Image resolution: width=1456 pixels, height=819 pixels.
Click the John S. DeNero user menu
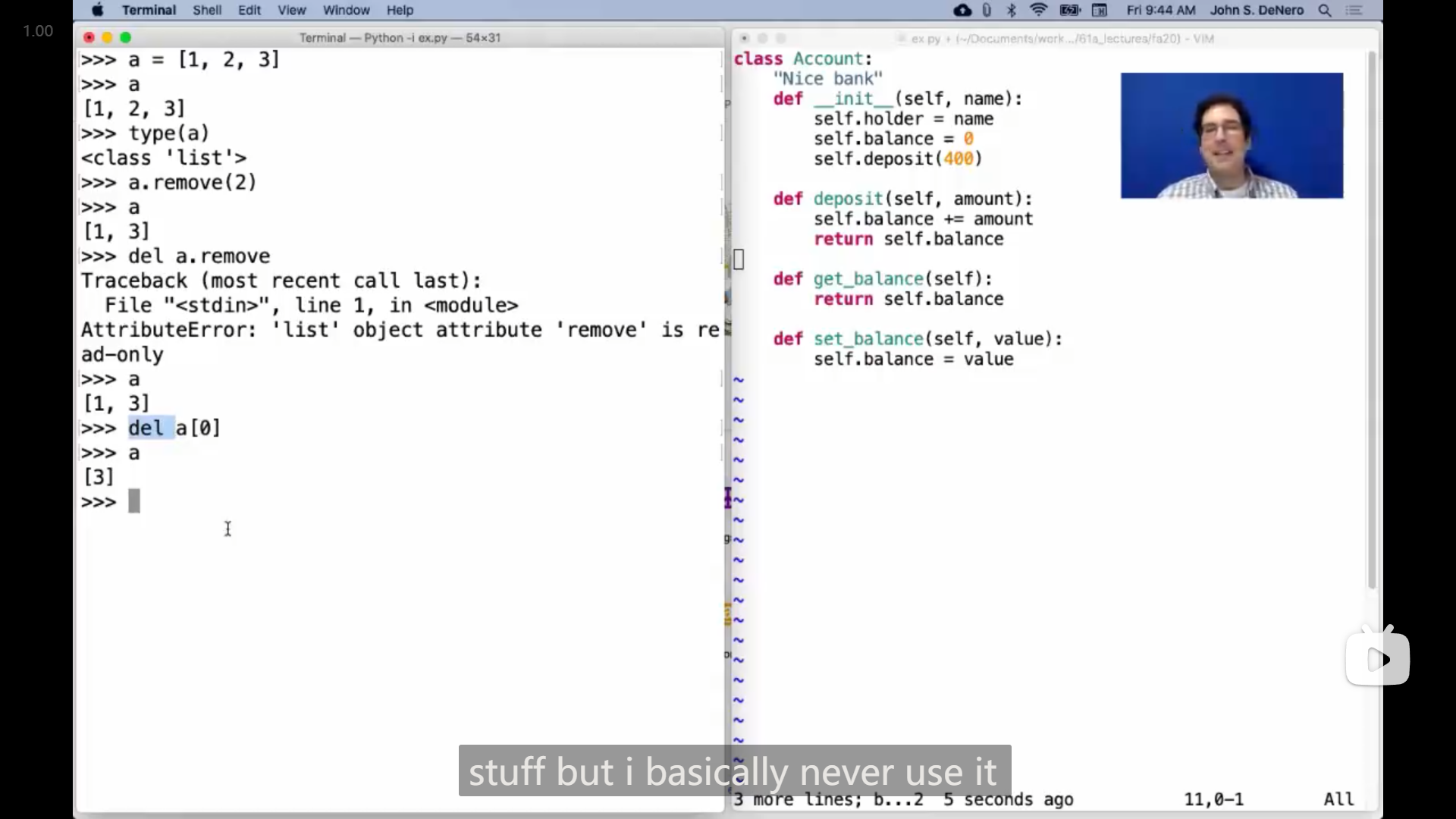[x=1257, y=10]
